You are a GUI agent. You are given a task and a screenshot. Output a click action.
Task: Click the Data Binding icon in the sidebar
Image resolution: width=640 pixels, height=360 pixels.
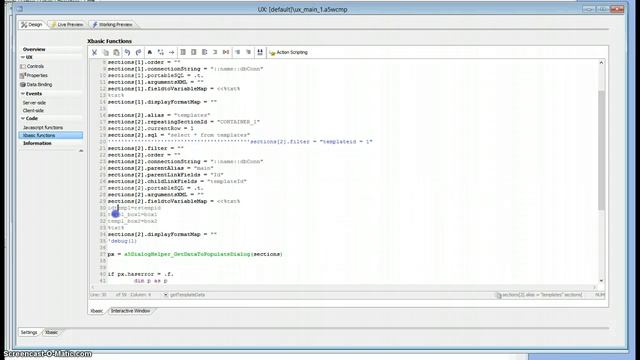[23, 84]
